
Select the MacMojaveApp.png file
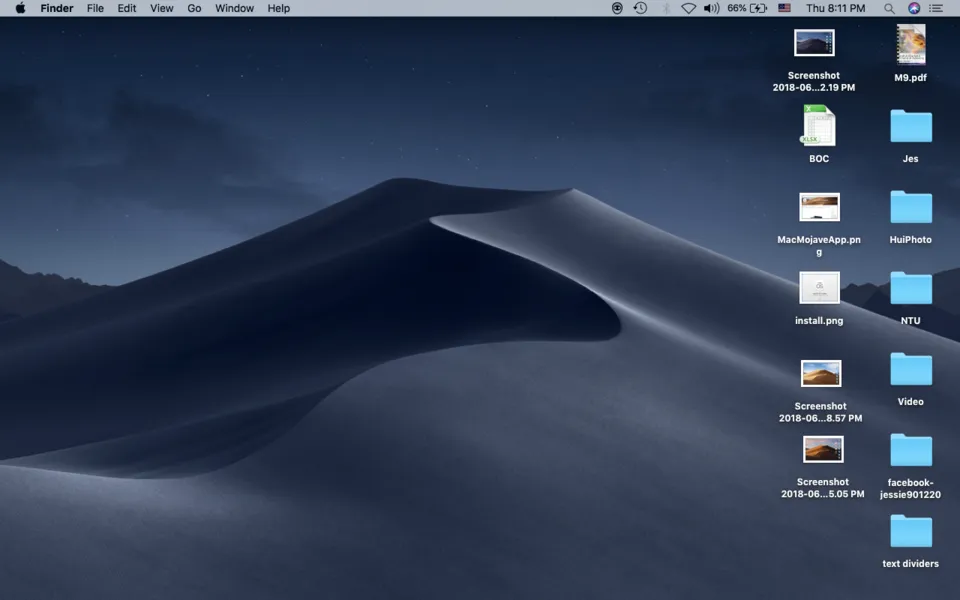(x=819, y=207)
